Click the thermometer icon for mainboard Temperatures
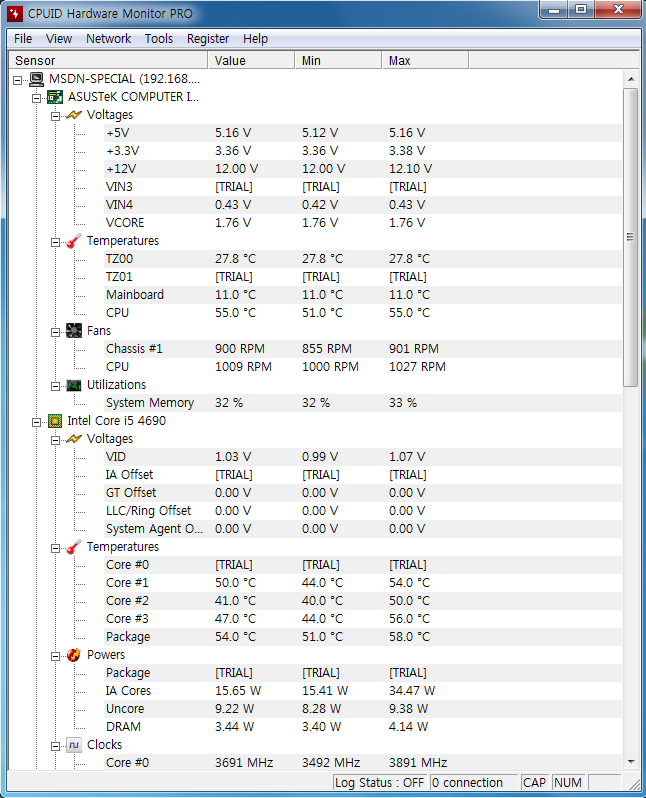646x798 pixels. [x=73, y=241]
